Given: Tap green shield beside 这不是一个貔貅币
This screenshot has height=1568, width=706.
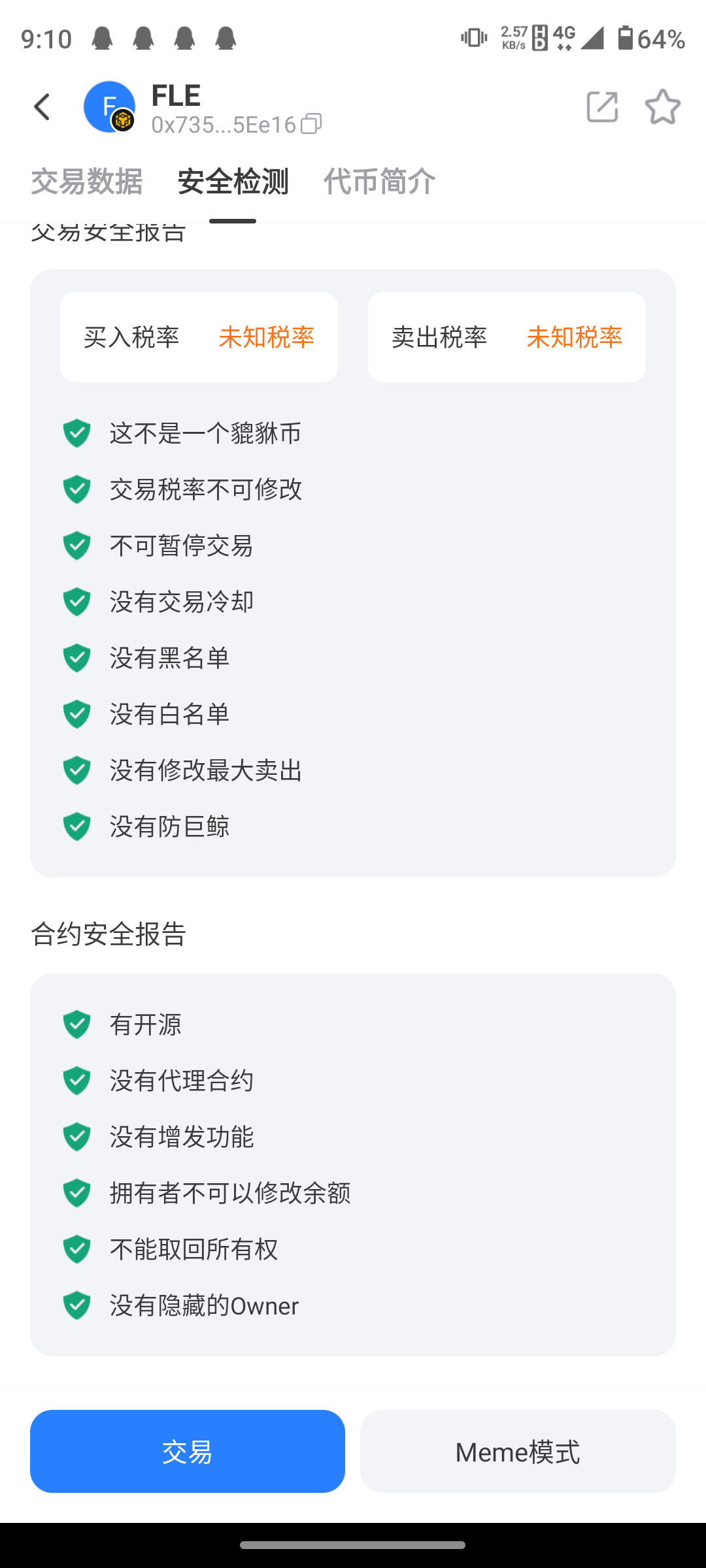Looking at the screenshot, I should (x=76, y=433).
